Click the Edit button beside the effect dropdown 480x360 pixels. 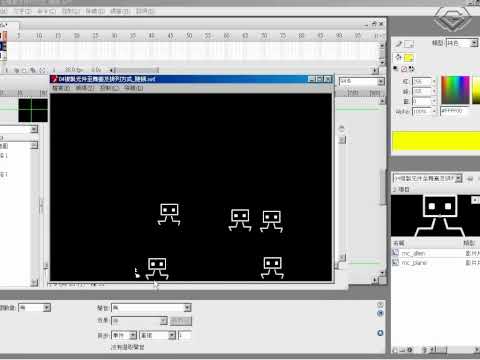point(181,321)
